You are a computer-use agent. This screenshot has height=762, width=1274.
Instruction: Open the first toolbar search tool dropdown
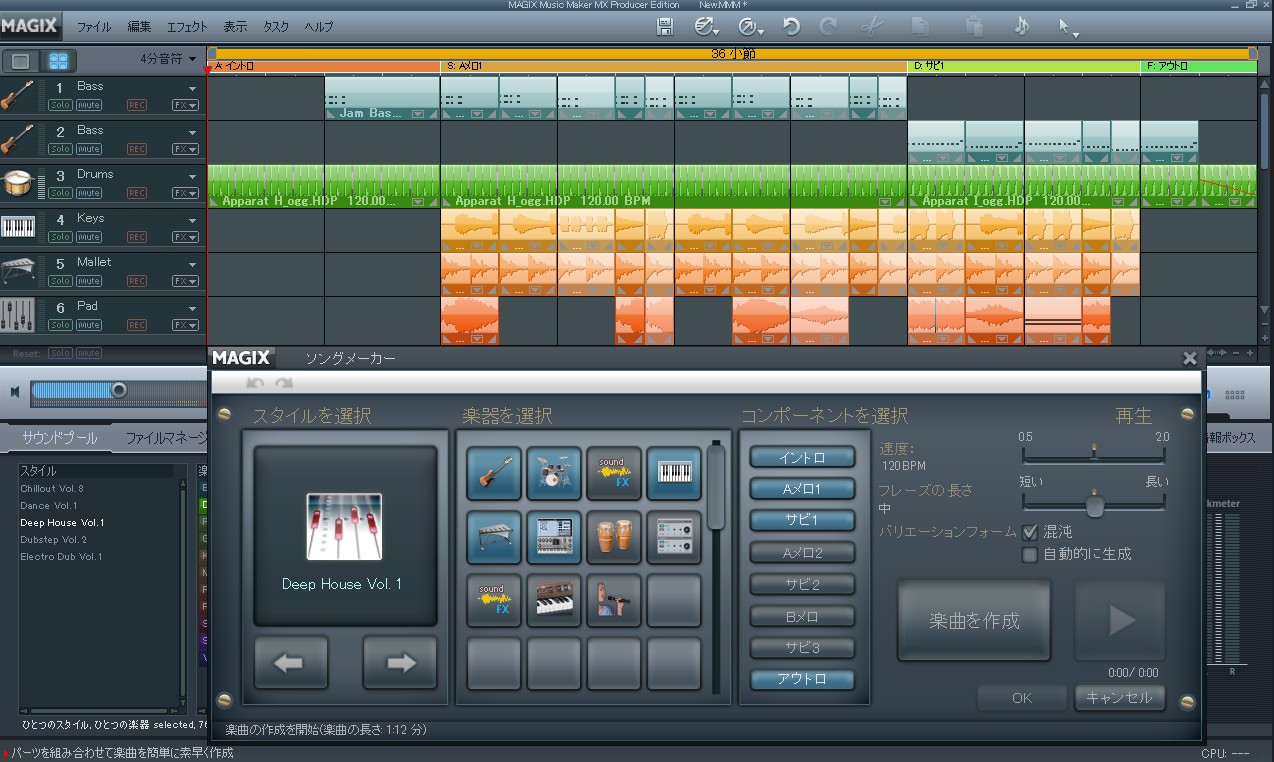coord(708,28)
